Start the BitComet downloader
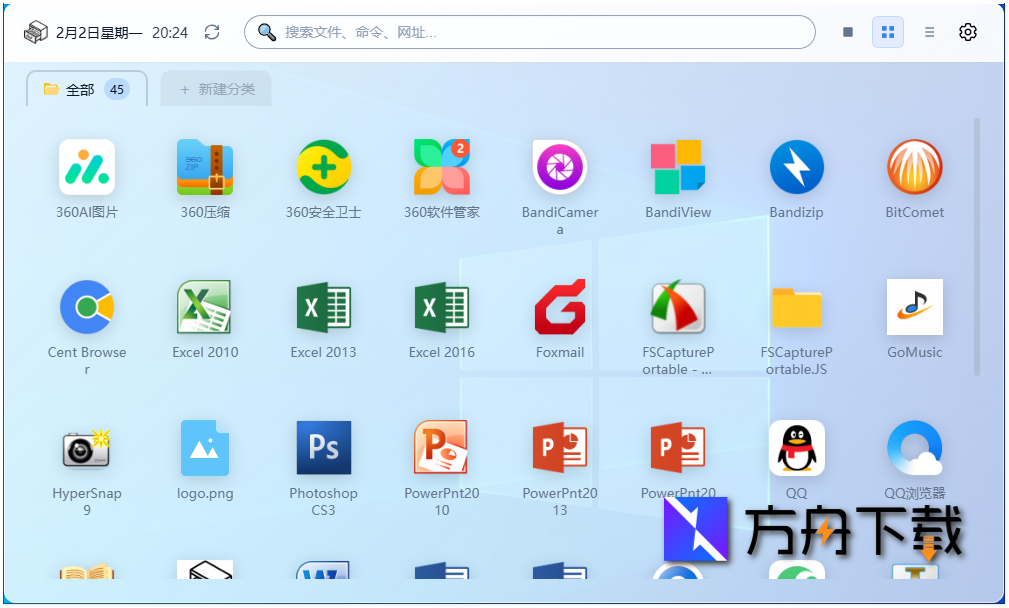 pyautogui.click(x=914, y=167)
